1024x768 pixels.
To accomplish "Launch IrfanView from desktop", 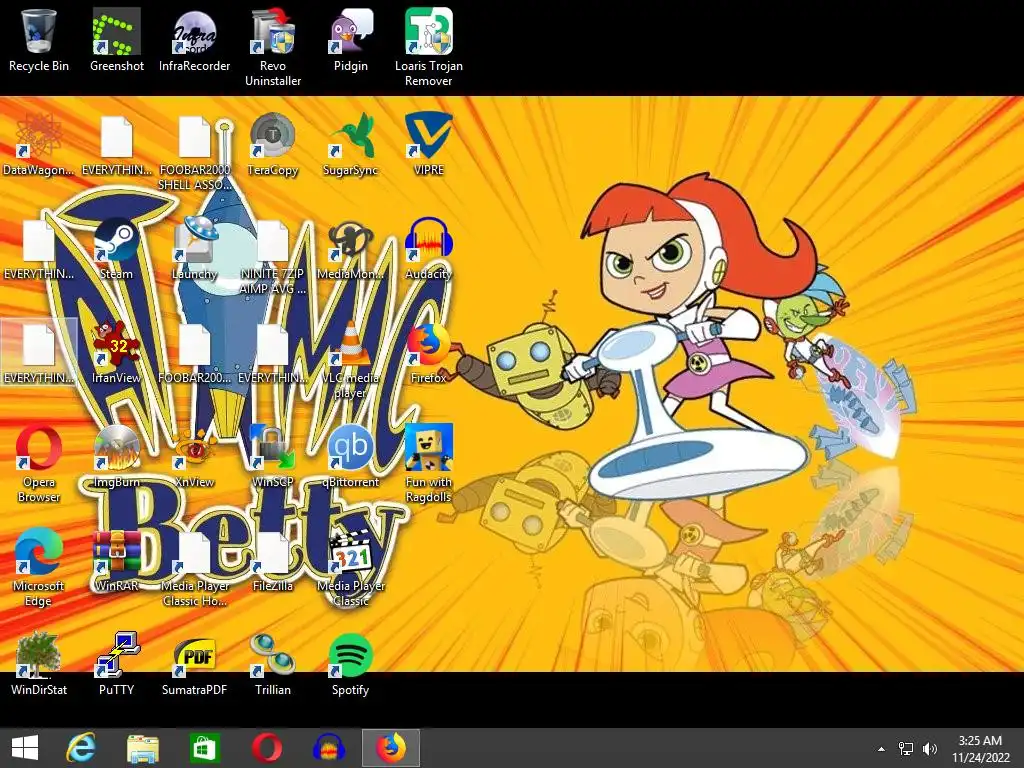I will tap(116, 352).
